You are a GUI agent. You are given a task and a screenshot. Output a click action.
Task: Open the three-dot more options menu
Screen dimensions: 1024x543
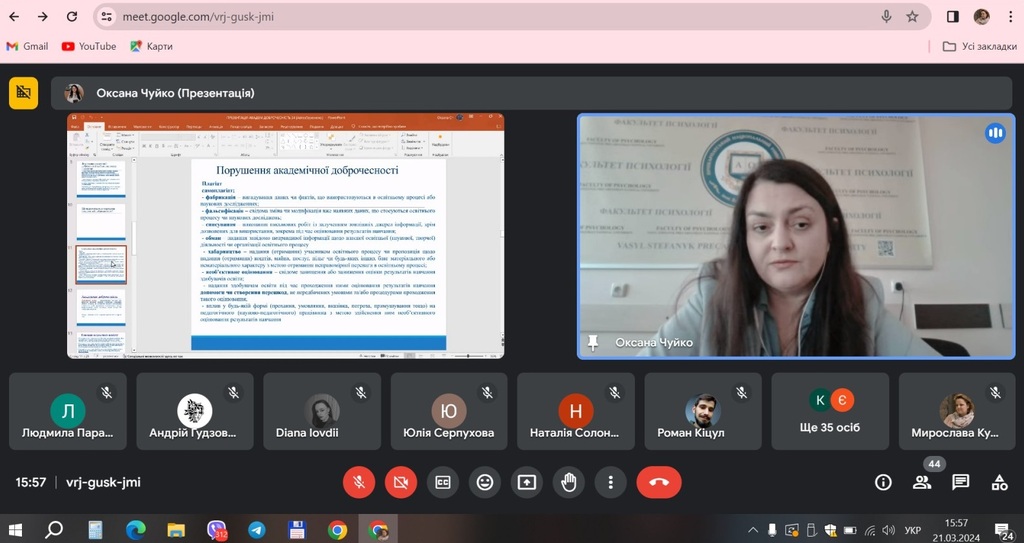(x=611, y=482)
